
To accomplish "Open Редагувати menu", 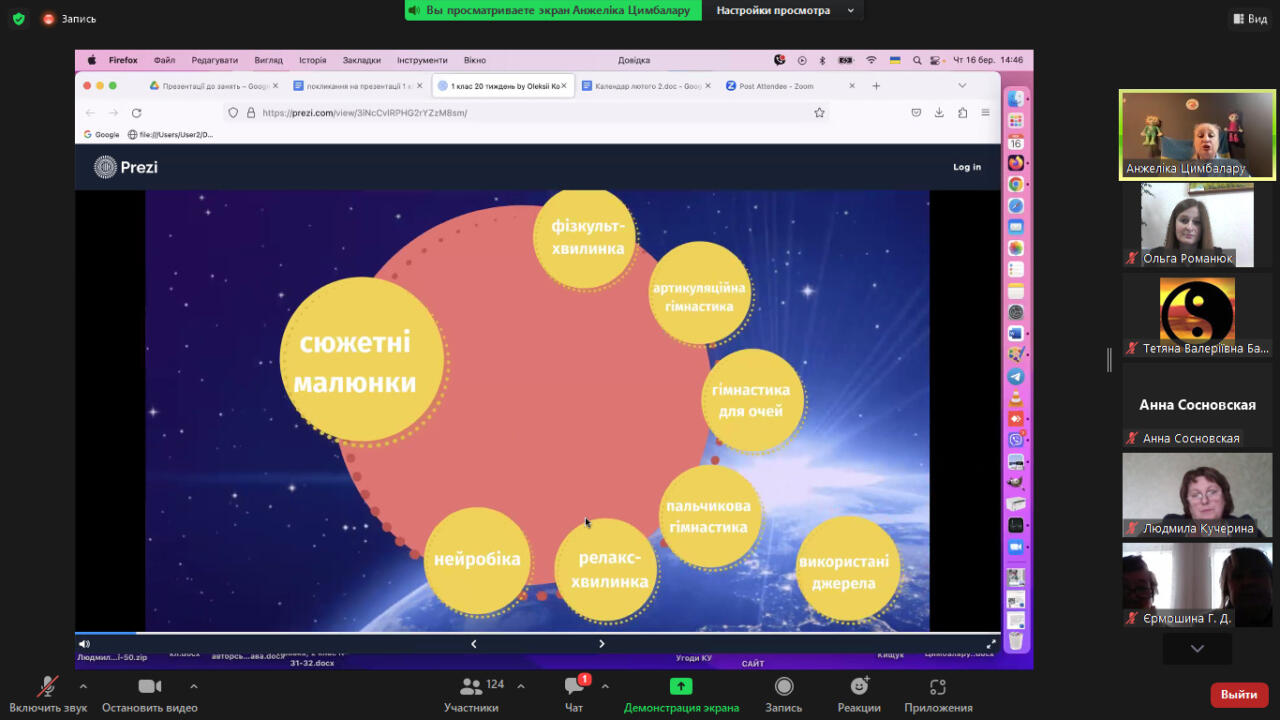I will click(x=215, y=60).
